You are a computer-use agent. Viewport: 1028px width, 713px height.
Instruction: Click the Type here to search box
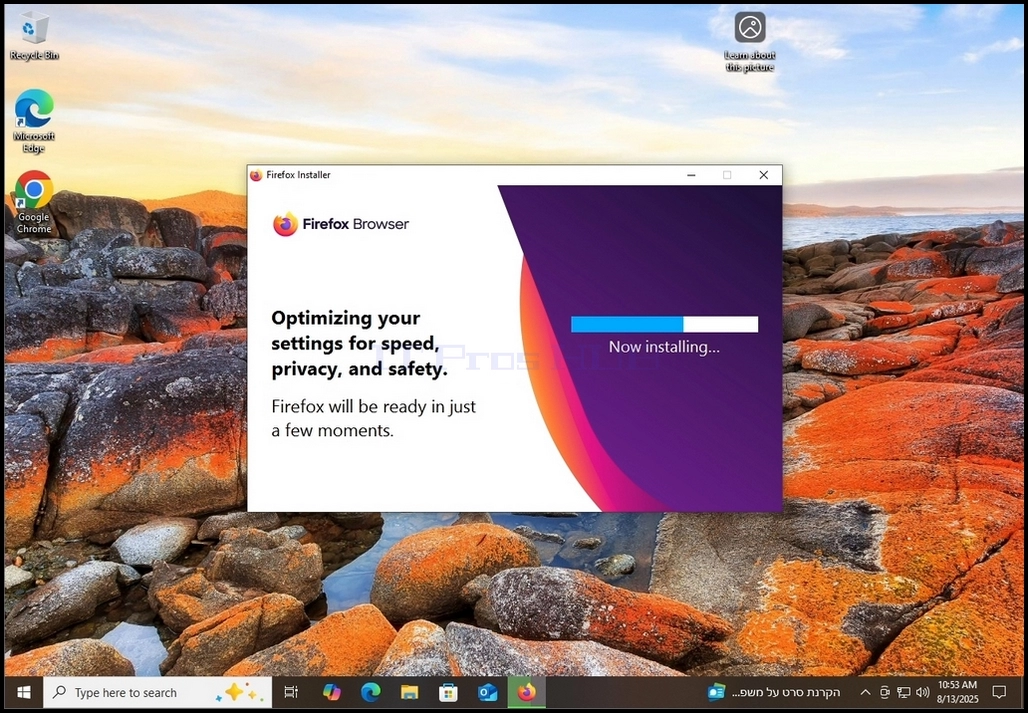(x=157, y=692)
